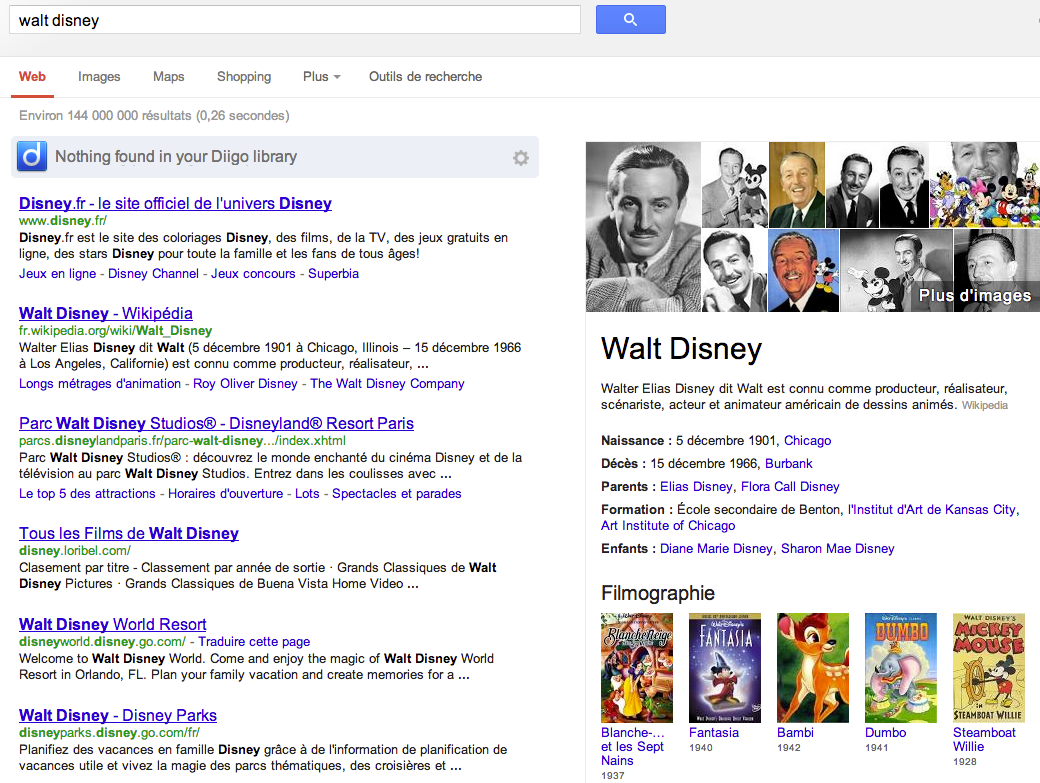Screen dimensions: 1040x783
Task: Click the www.disney.fr green URL
Action: (x=62, y=221)
